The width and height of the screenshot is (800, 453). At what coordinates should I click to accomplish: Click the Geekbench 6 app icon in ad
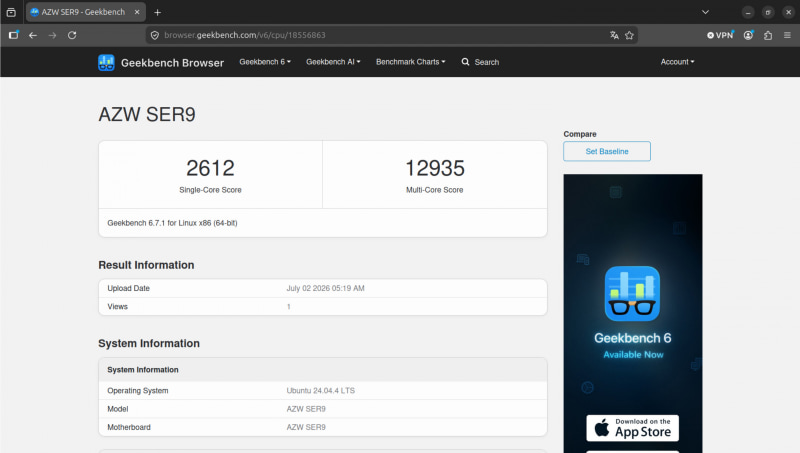[x=632, y=293]
